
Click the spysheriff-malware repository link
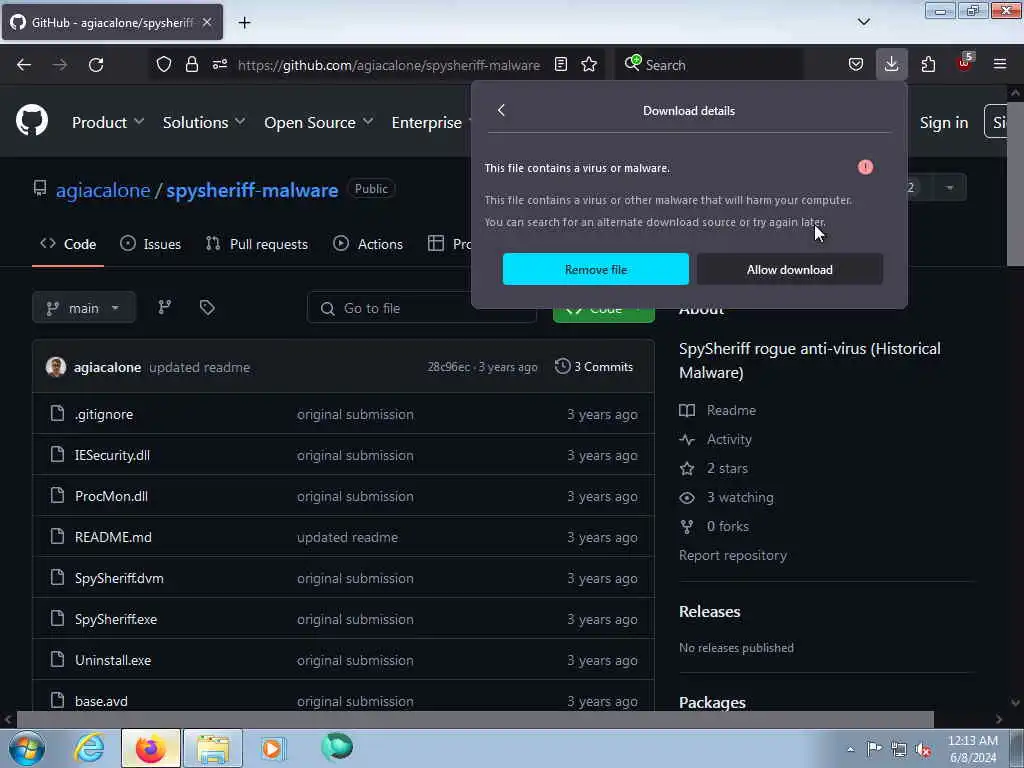tap(252, 190)
